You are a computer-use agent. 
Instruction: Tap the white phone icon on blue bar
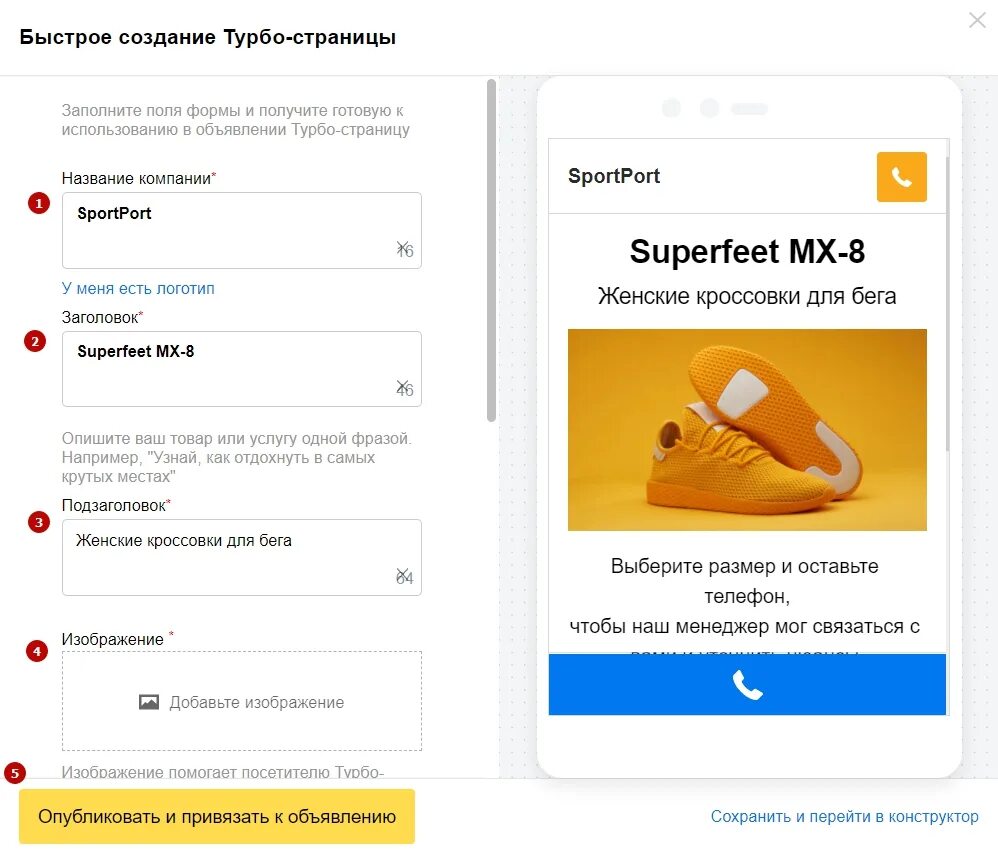tap(747, 685)
